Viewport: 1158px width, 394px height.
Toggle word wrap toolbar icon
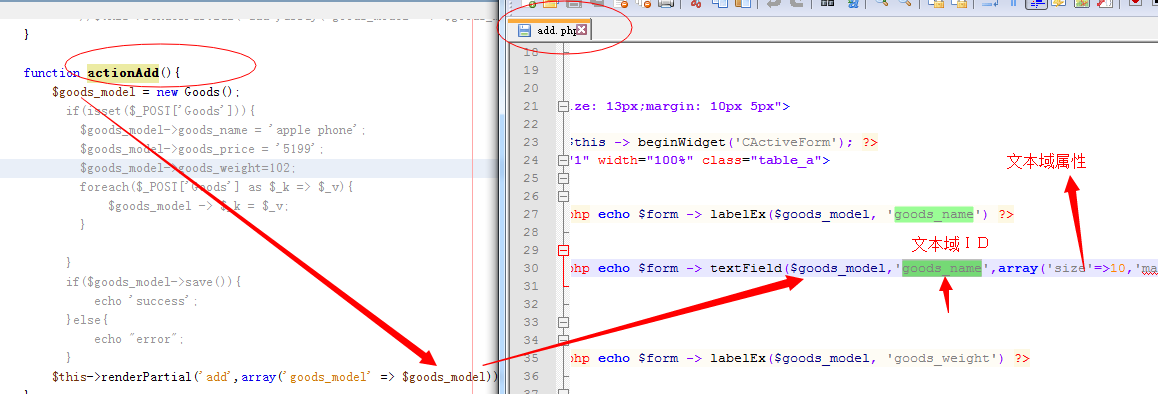[x=989, y=4]
